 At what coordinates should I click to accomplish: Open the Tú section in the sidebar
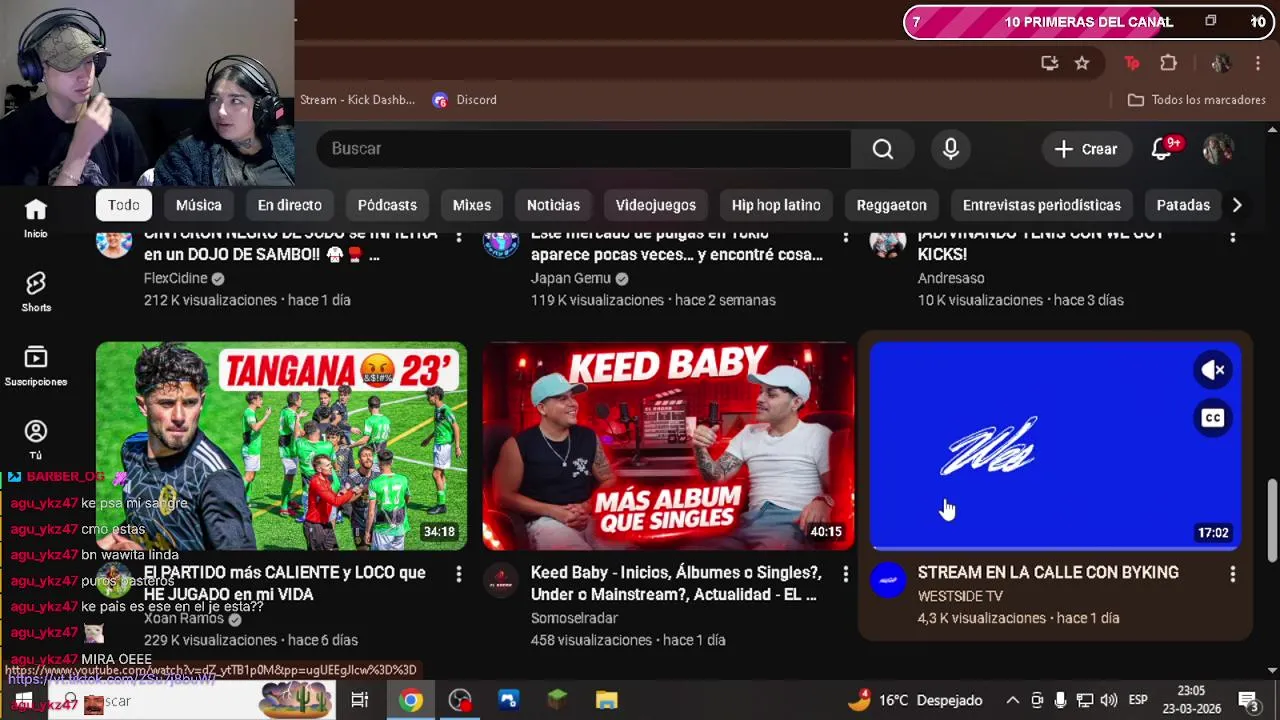coord(36,439)
